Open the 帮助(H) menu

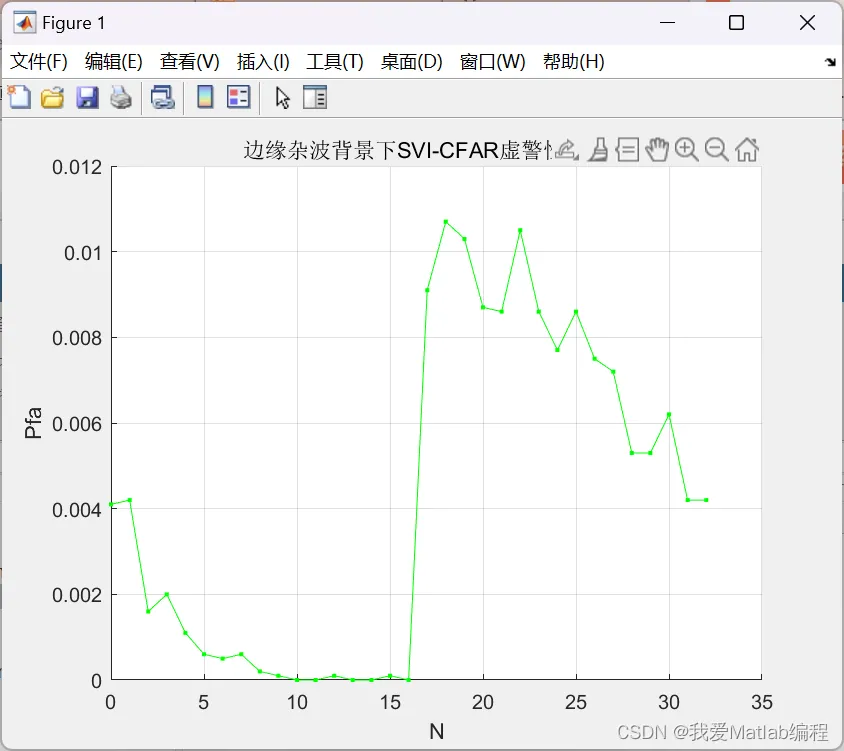coord(574,61)
